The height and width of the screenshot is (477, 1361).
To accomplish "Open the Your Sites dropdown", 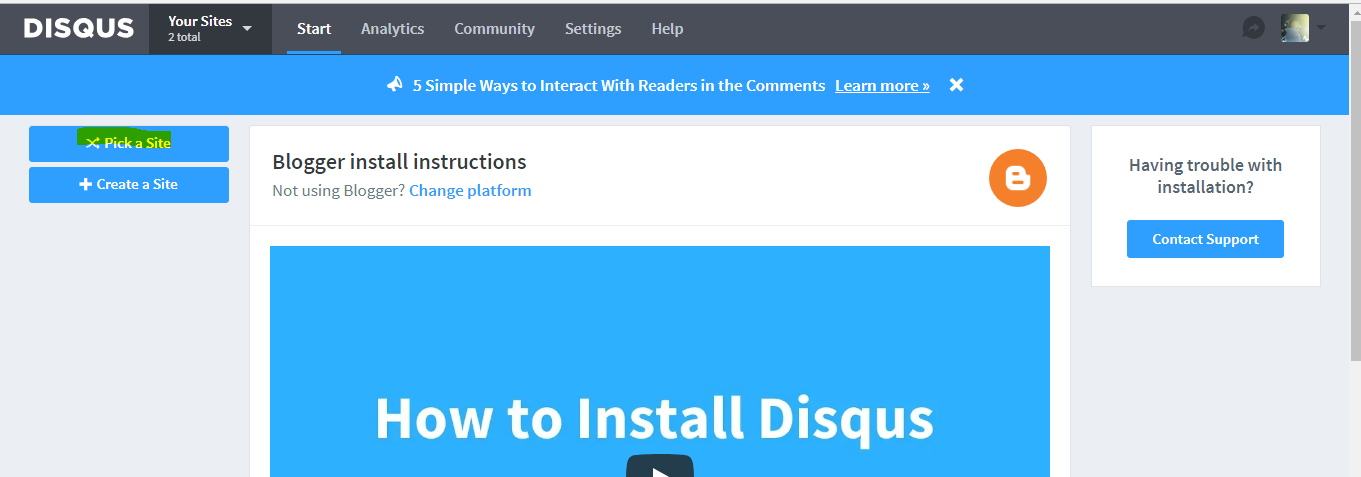I will (x=210, y=28).
